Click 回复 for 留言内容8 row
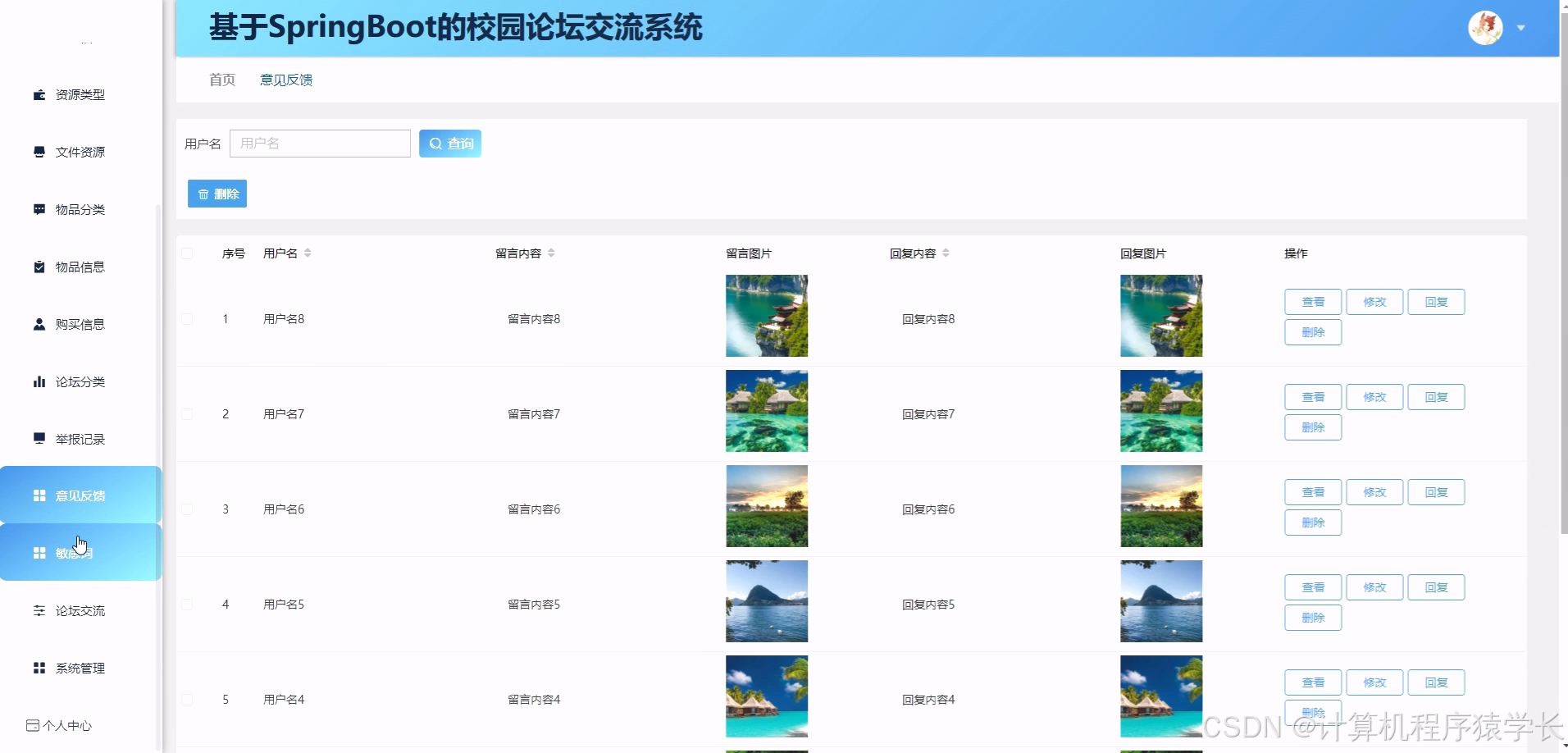The height and width of the screenshot is (753, 1568). (x=1436, y=301)
